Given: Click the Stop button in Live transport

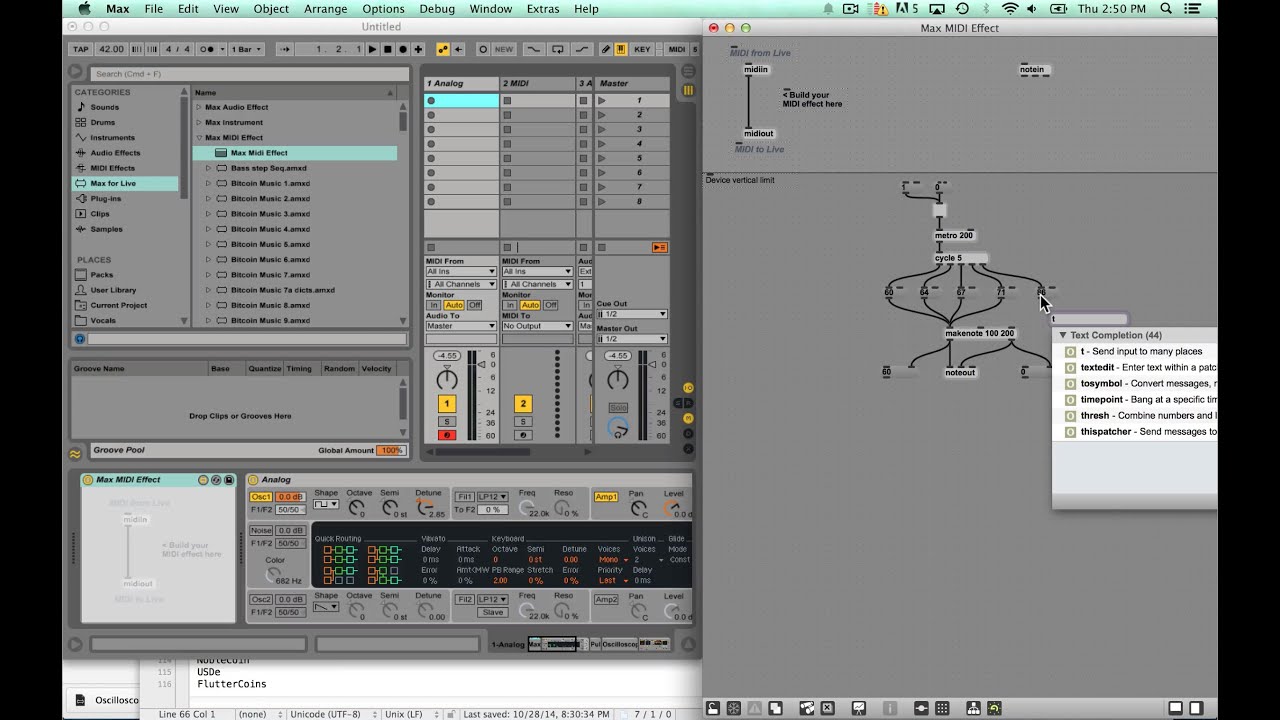Looking at the screenshot, I should pyautogui.click(x=388, y=49).
